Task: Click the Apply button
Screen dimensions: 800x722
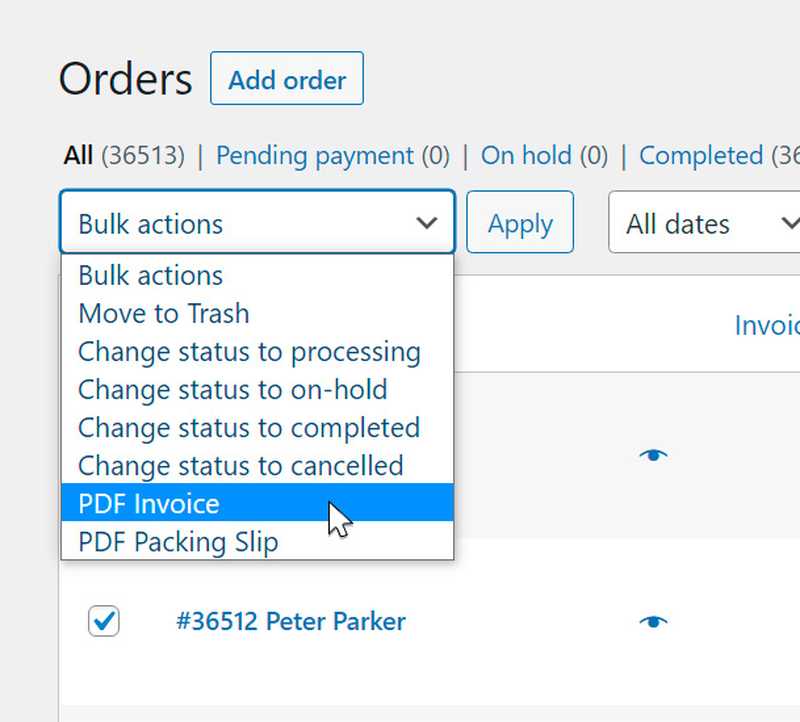Action: pos(520,223)
